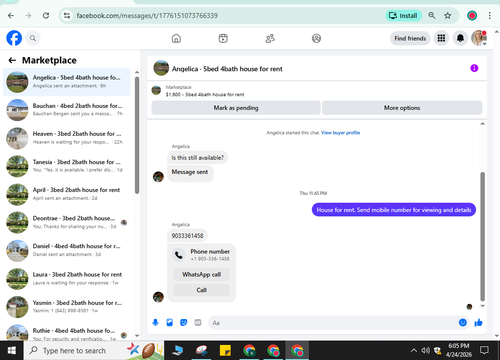
Task: Show hidden system tray icons
Action: tap(414, 350)
